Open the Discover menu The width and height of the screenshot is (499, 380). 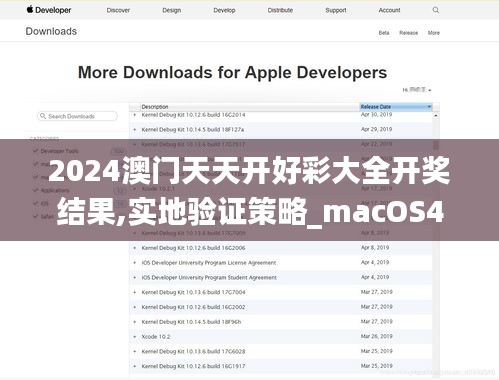pyautogui.click(x=118, y=10)
